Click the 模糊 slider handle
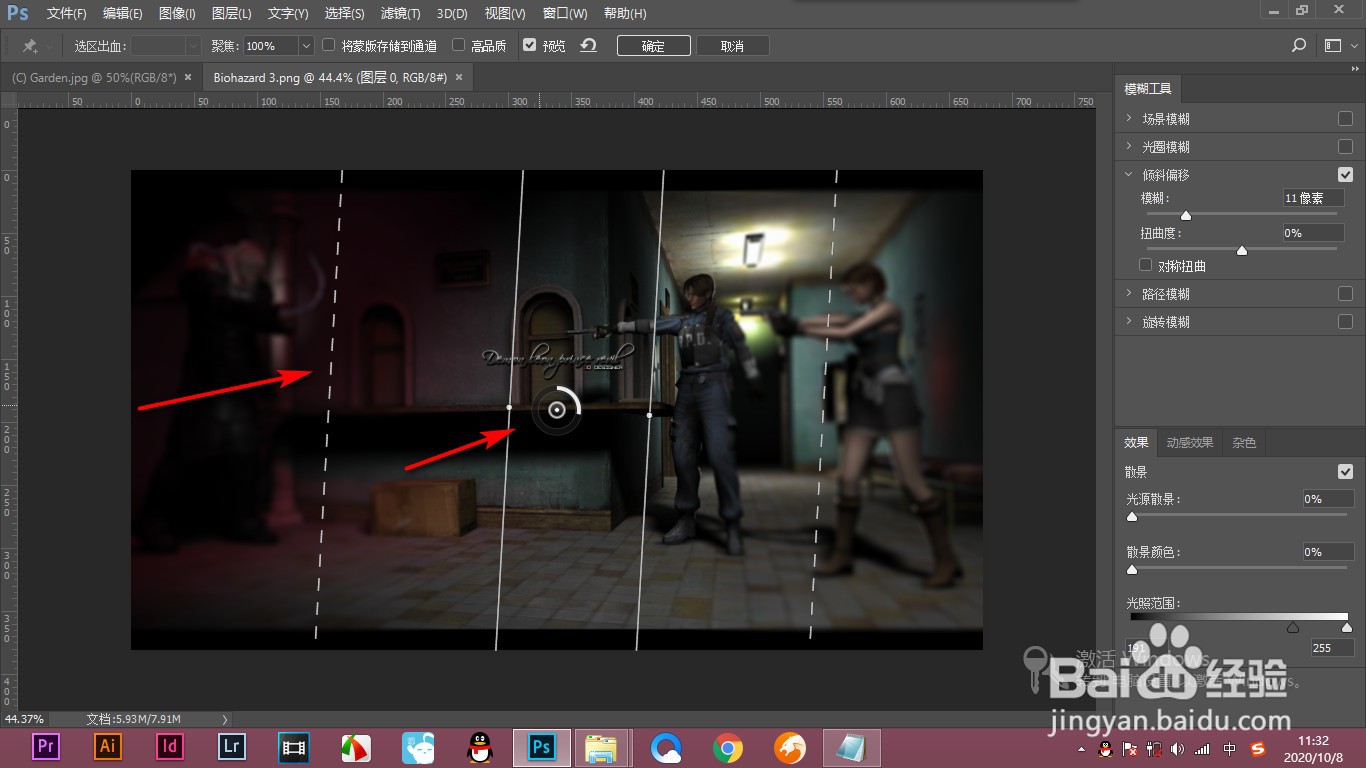 [1186, 215]
